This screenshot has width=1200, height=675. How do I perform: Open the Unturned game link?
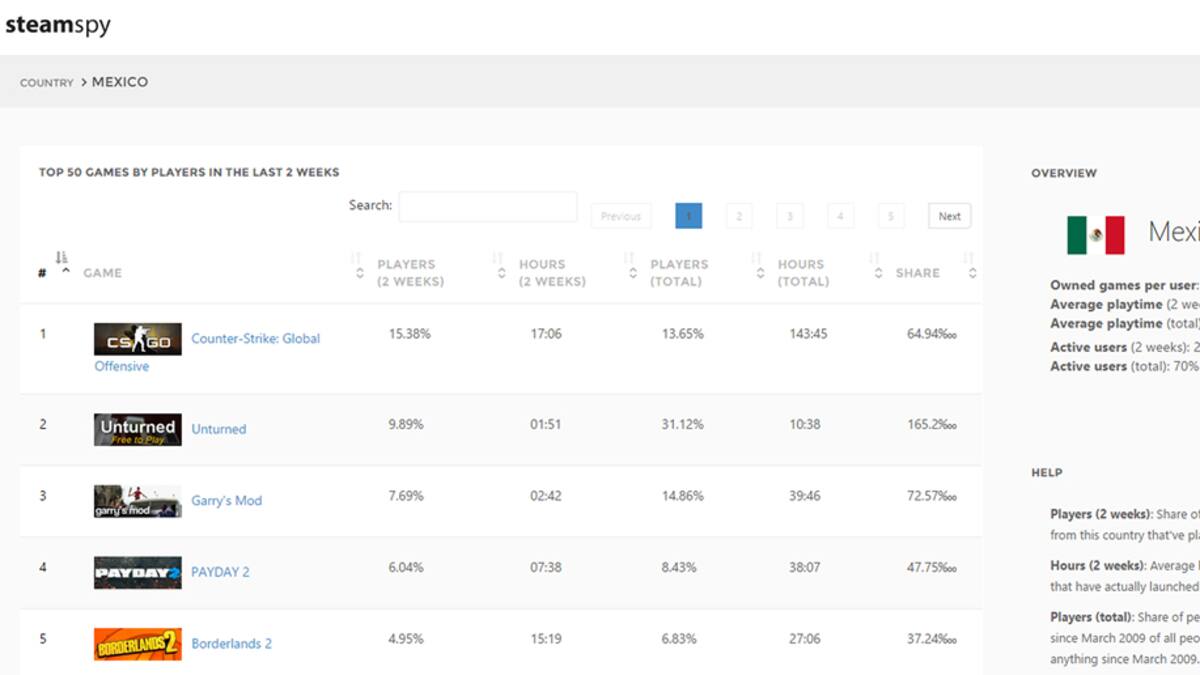pos(219,429)
